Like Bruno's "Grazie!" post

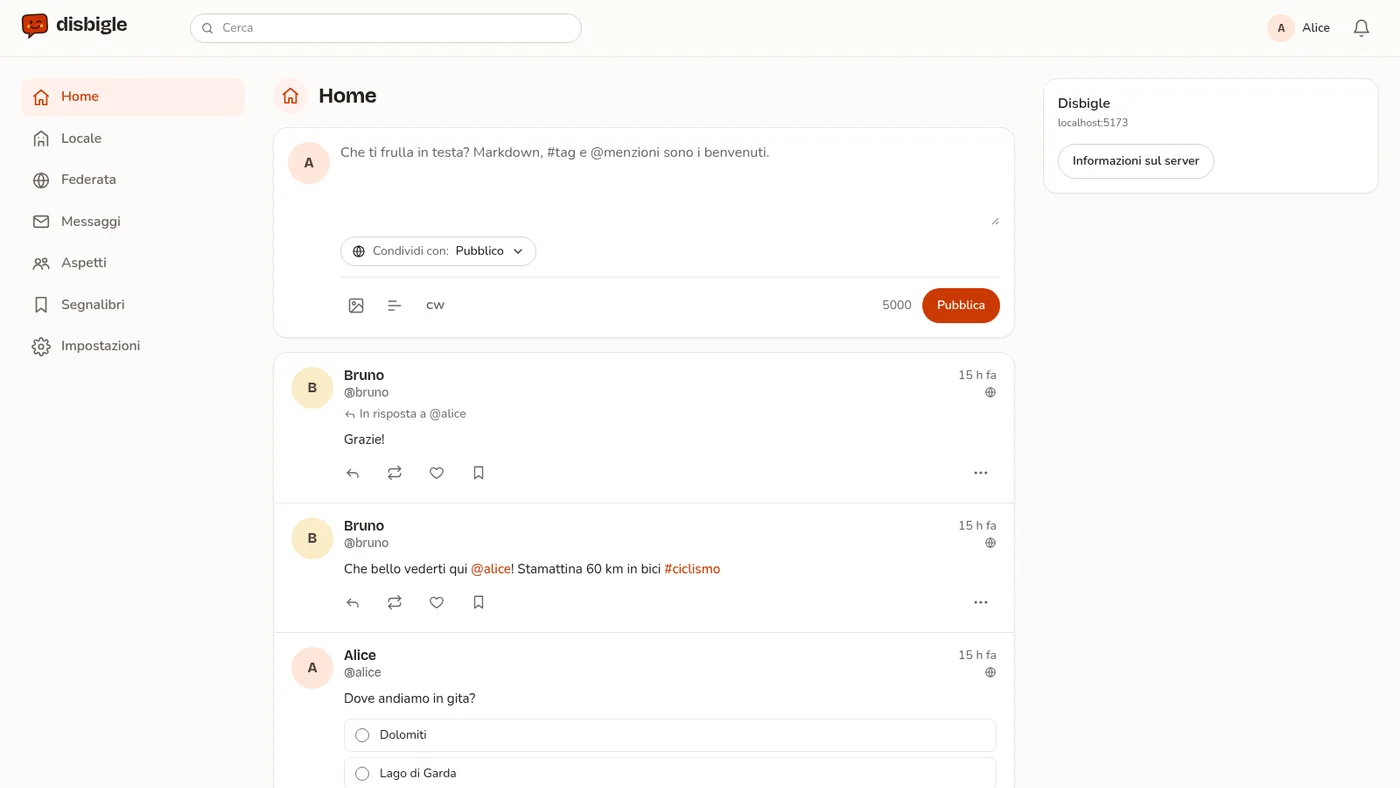(437, 473)
